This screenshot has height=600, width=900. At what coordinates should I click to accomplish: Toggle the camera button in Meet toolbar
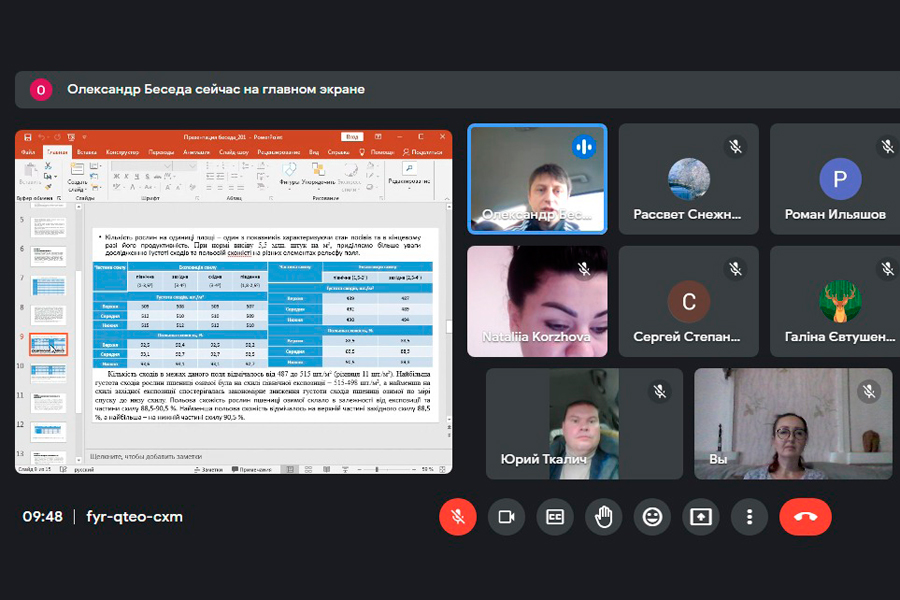(x=506, y=517)
